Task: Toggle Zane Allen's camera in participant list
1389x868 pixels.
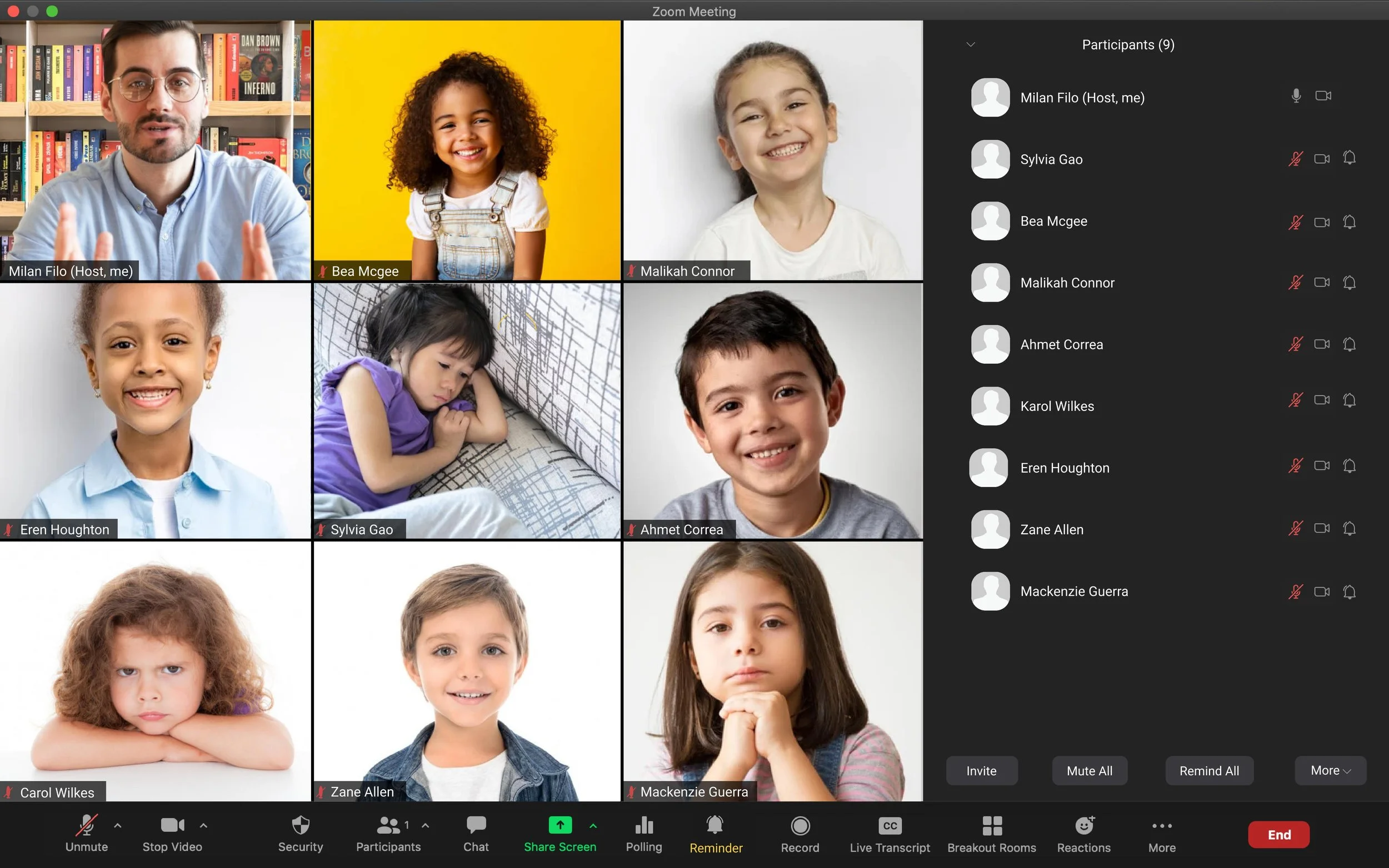Action: pyautogui.click(x=1322, y=528)
